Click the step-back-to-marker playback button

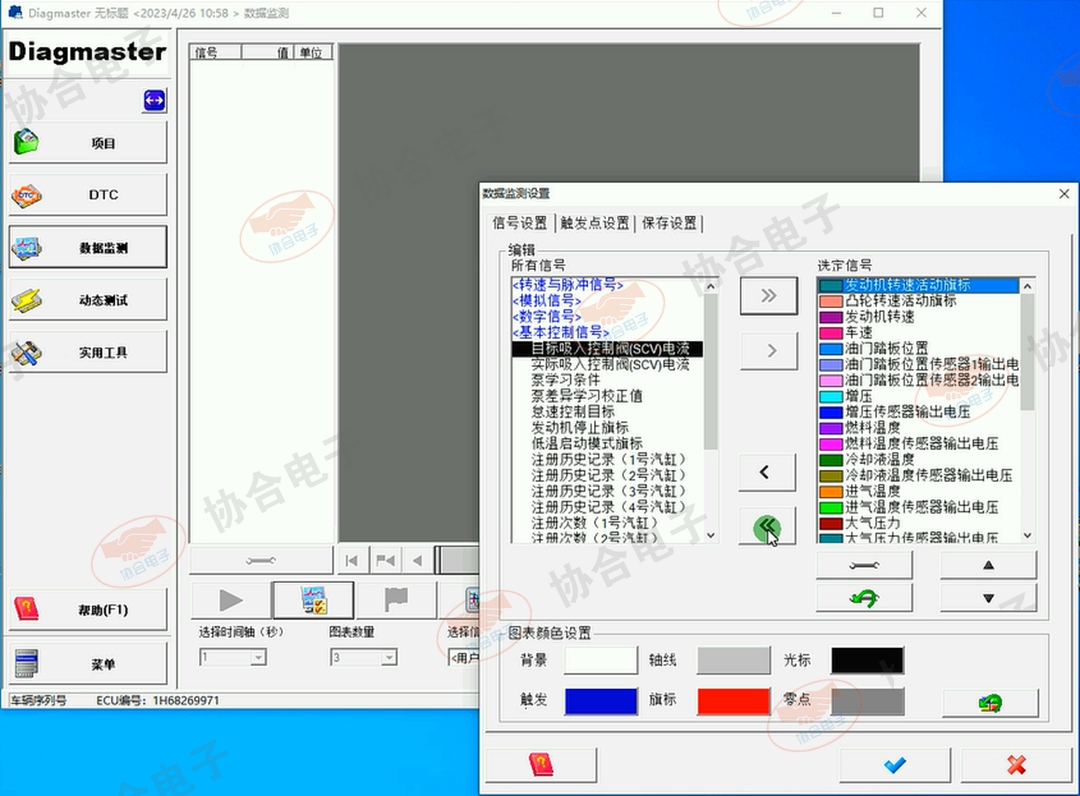coord(385,561)
